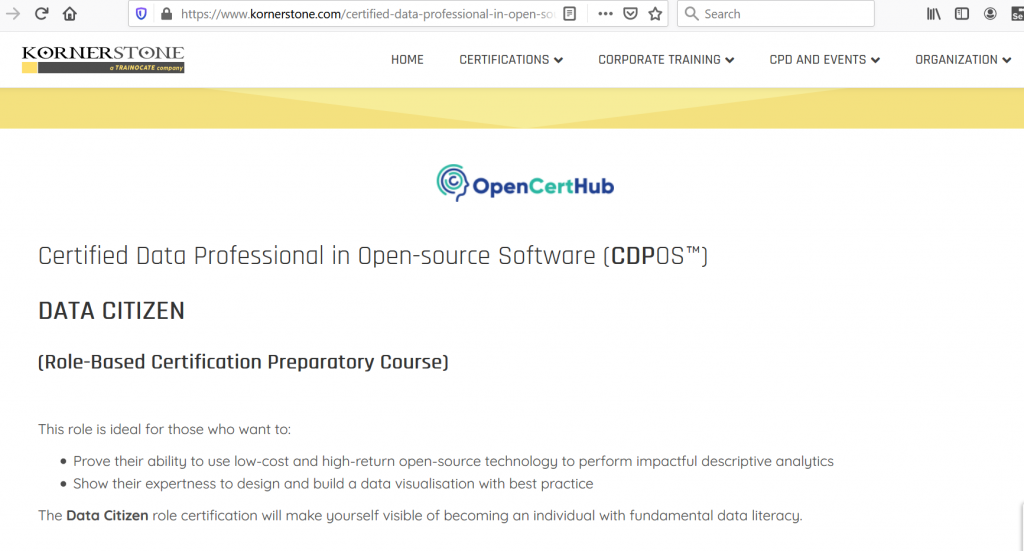Show sidebars from the toolbar
Image resolution: width=1024 pixels, height=551 pixels.
(x=961, y=14)
